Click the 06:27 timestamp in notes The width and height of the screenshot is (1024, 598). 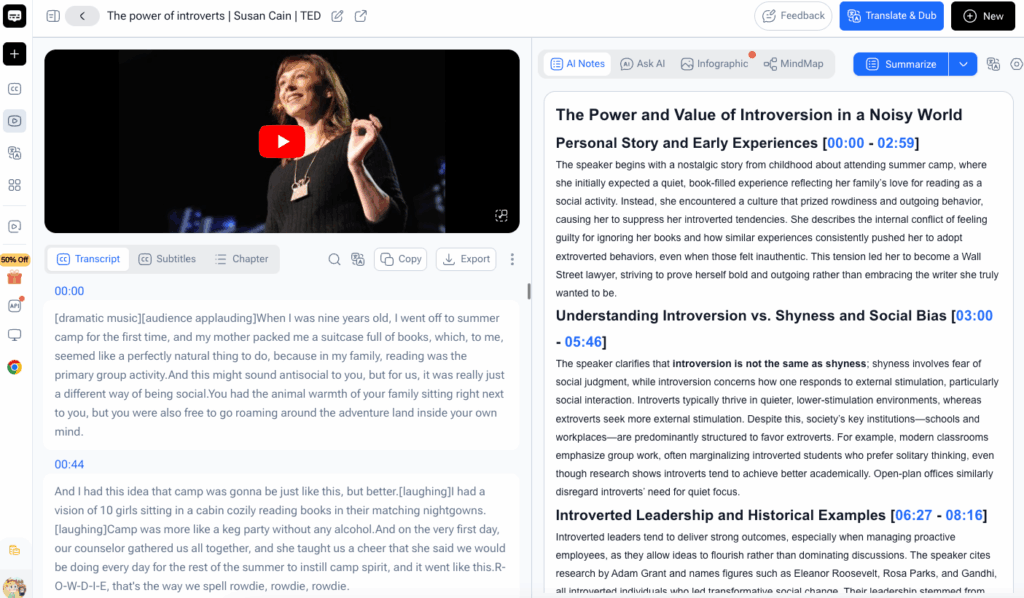tap(914, 516)
